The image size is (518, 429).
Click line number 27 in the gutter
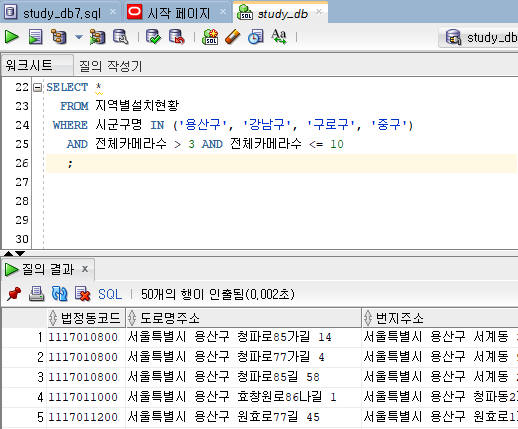[22, 182]
